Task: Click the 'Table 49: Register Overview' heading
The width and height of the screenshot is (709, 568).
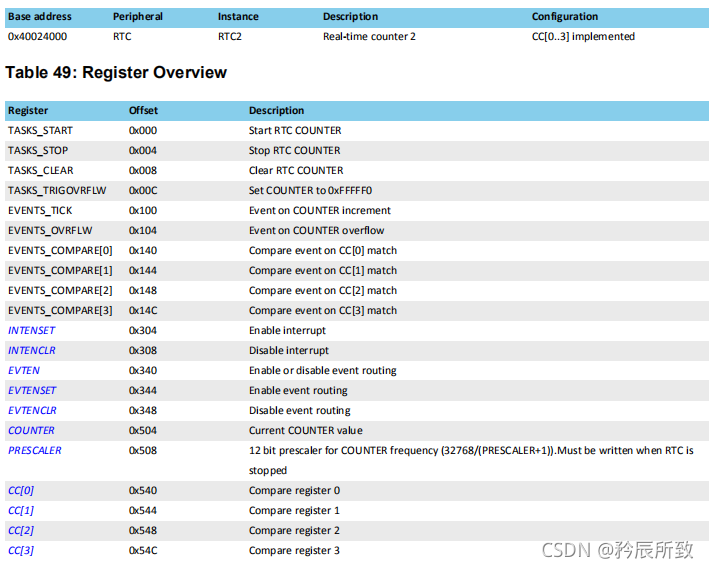Action: point(116,72)
